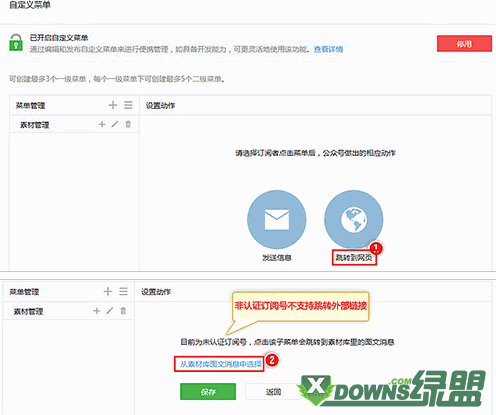Click the red 停用 button
Viewport: 496px width, 415px height.
tap(464, 44)
